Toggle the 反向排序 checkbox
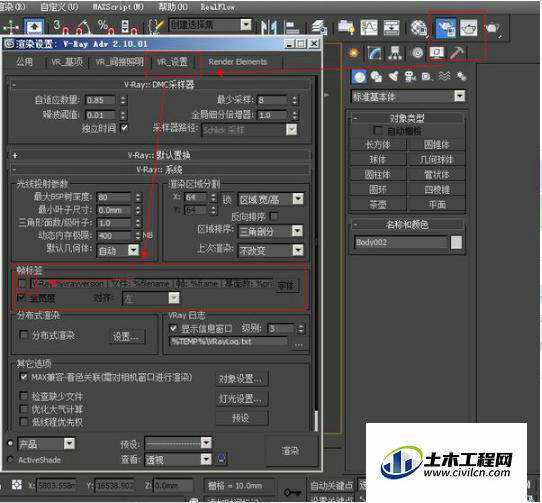The width and height of the screenshot is (542, 503). (x=274, y=217)
